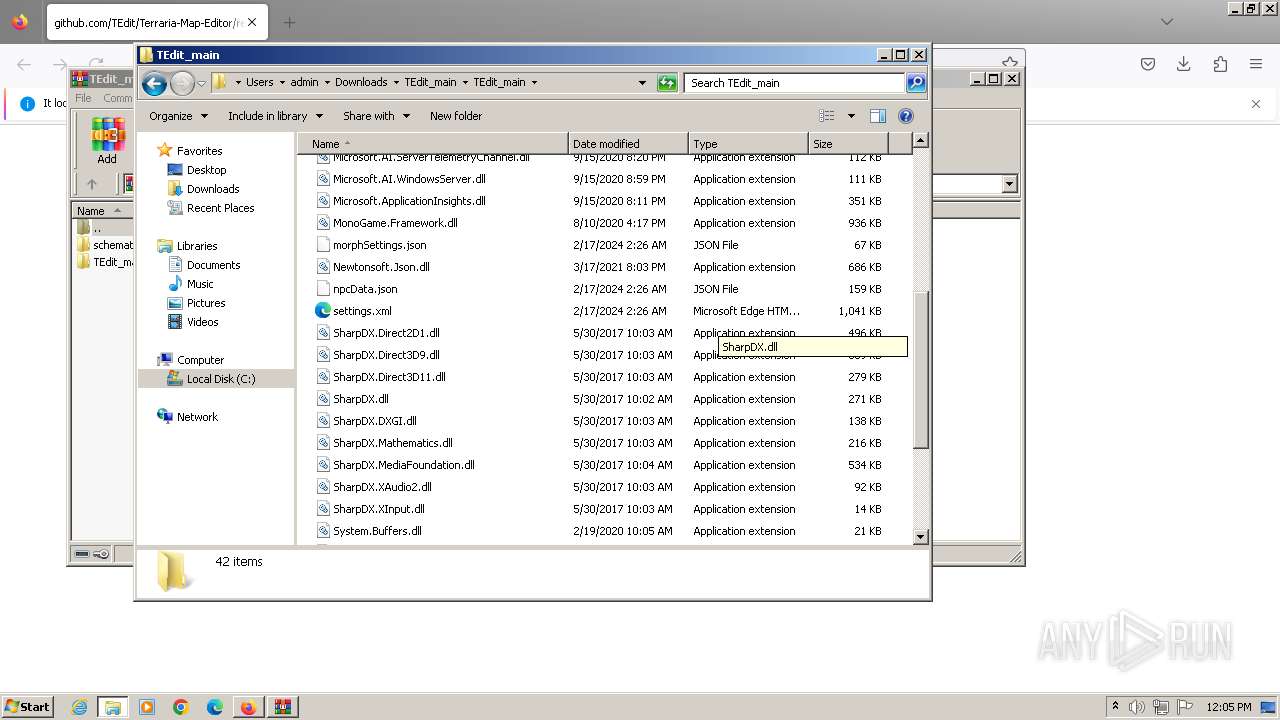Select Desktop in the navigation pane
Screen dimensions: 1280x720
(206, 170)
